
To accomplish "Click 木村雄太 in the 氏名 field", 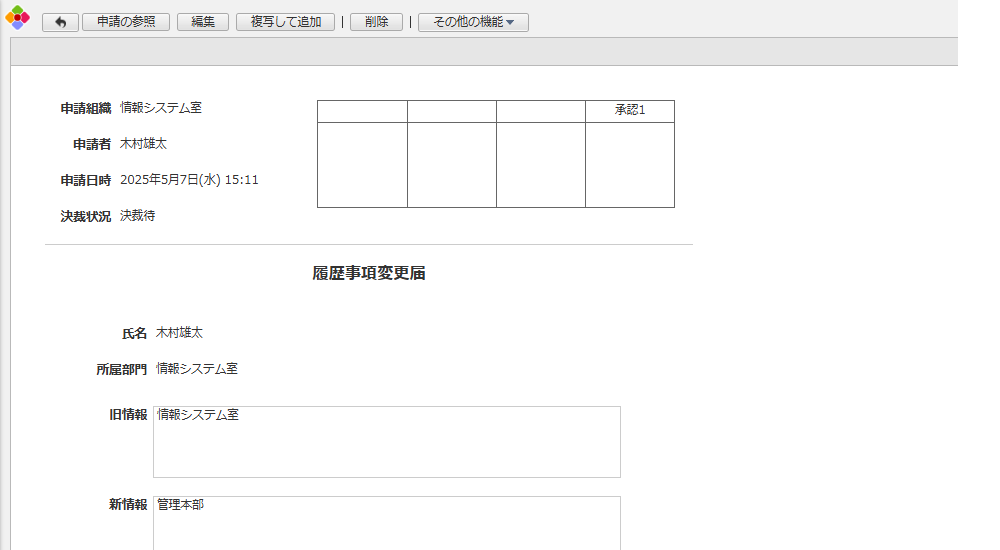I will click(x=179, y=333).
